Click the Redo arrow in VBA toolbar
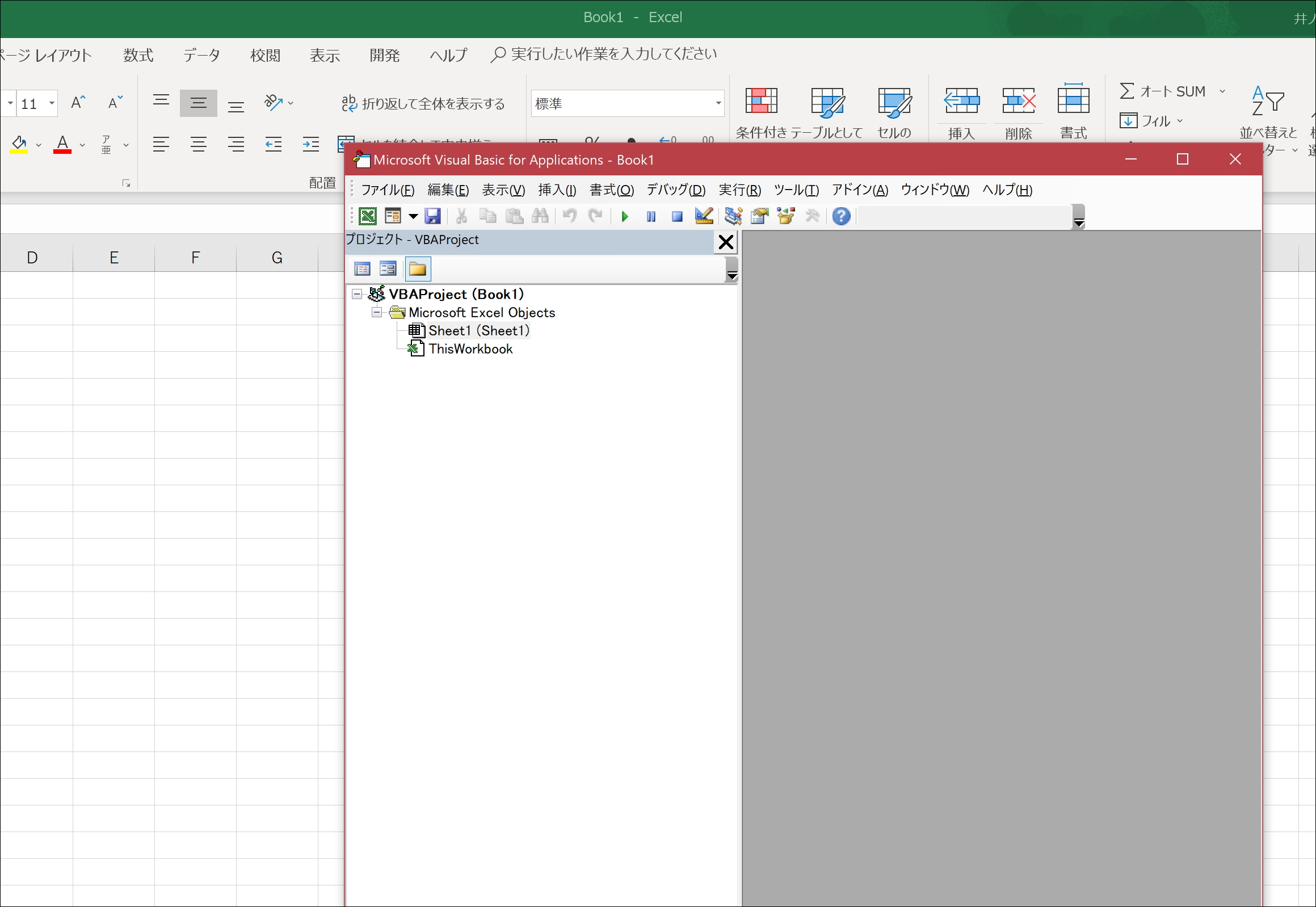The image size is (1316, 907). (595, 216)
